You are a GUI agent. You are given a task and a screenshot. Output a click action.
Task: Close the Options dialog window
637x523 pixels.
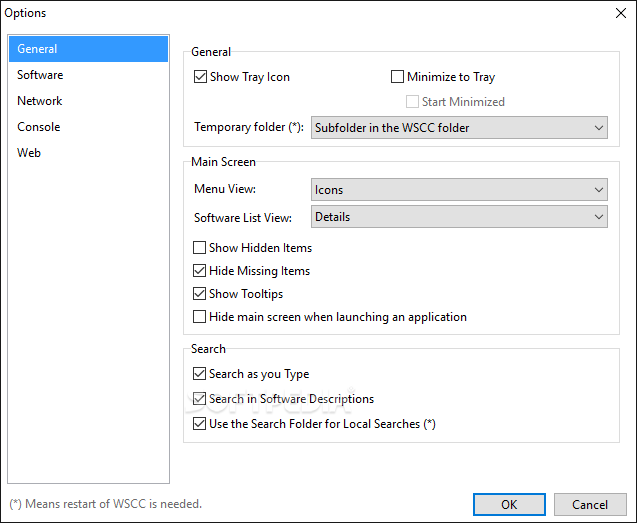tap(620, 13)
